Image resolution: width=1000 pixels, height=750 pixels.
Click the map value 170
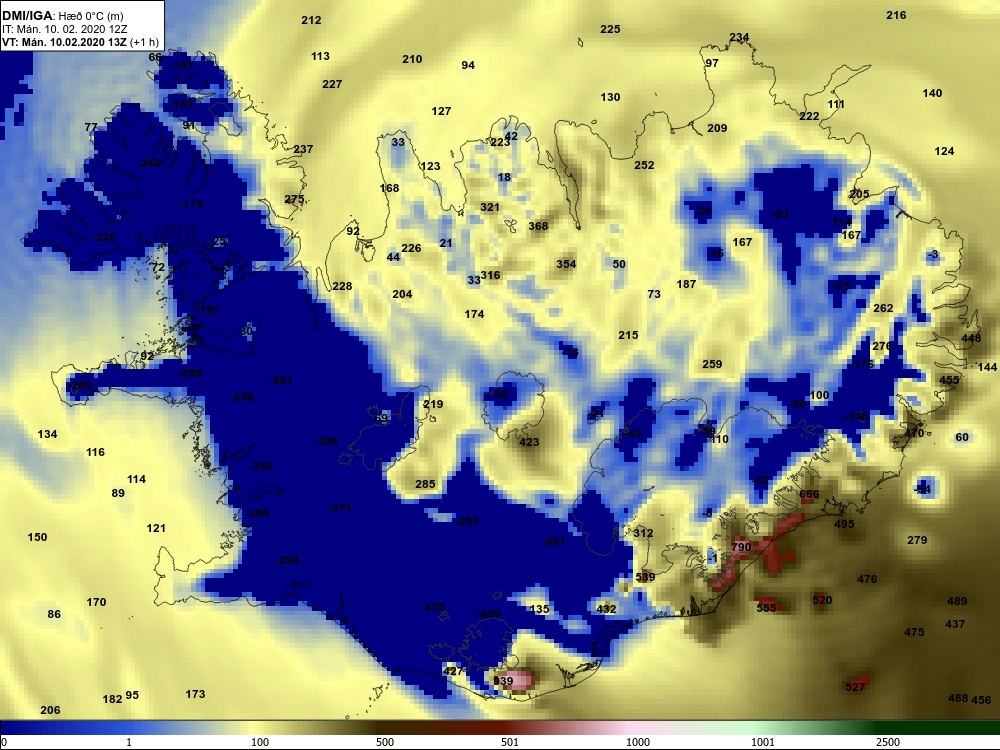96,602
